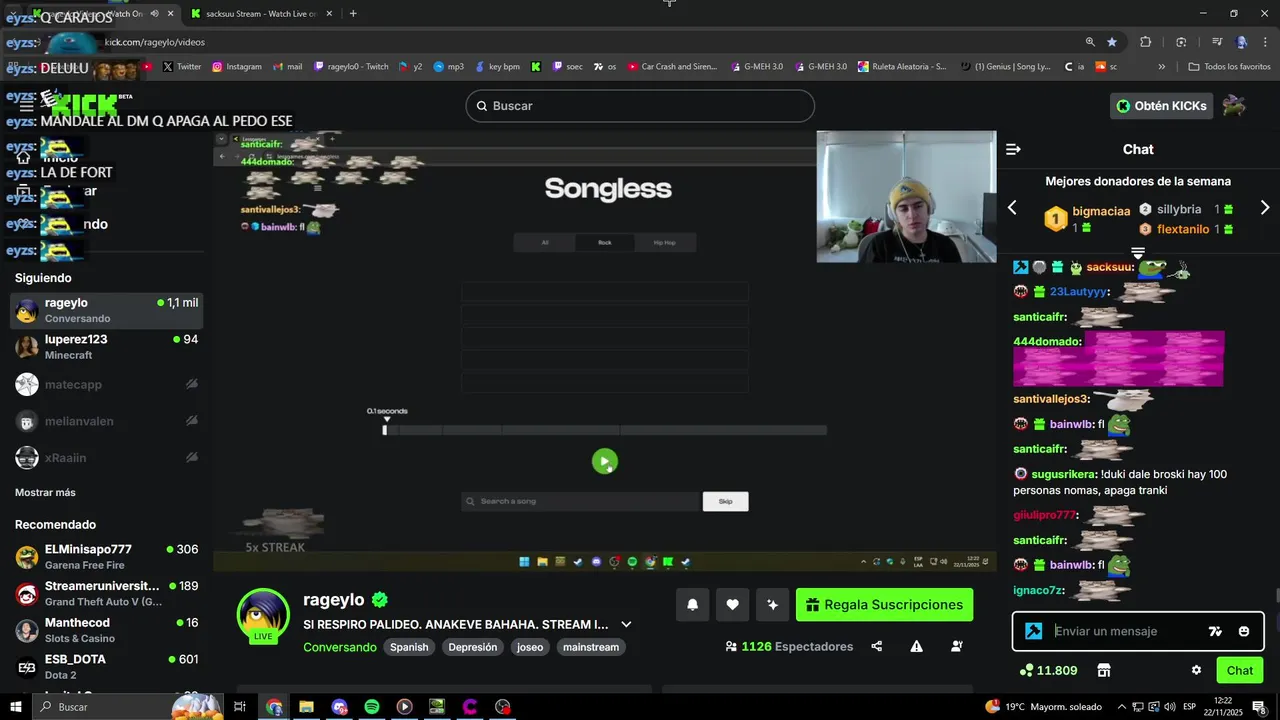
Task: Report the stream with the warning triangle icon
Action: click(916, 646)
